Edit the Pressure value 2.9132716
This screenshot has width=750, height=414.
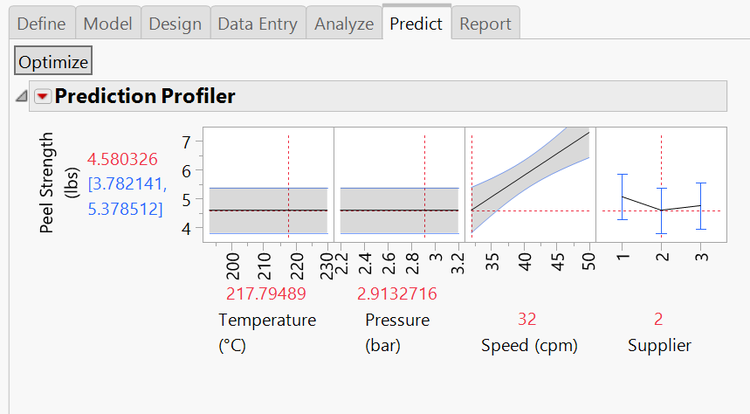pyautogui.click(x=397, y=294)
